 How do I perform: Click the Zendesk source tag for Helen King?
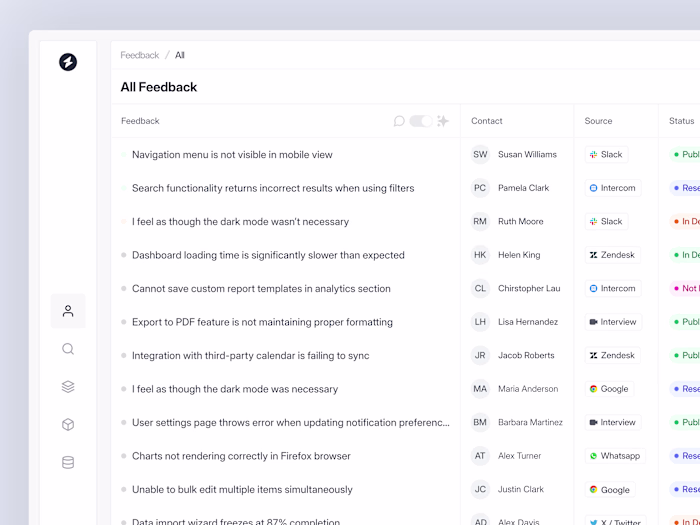612,255
